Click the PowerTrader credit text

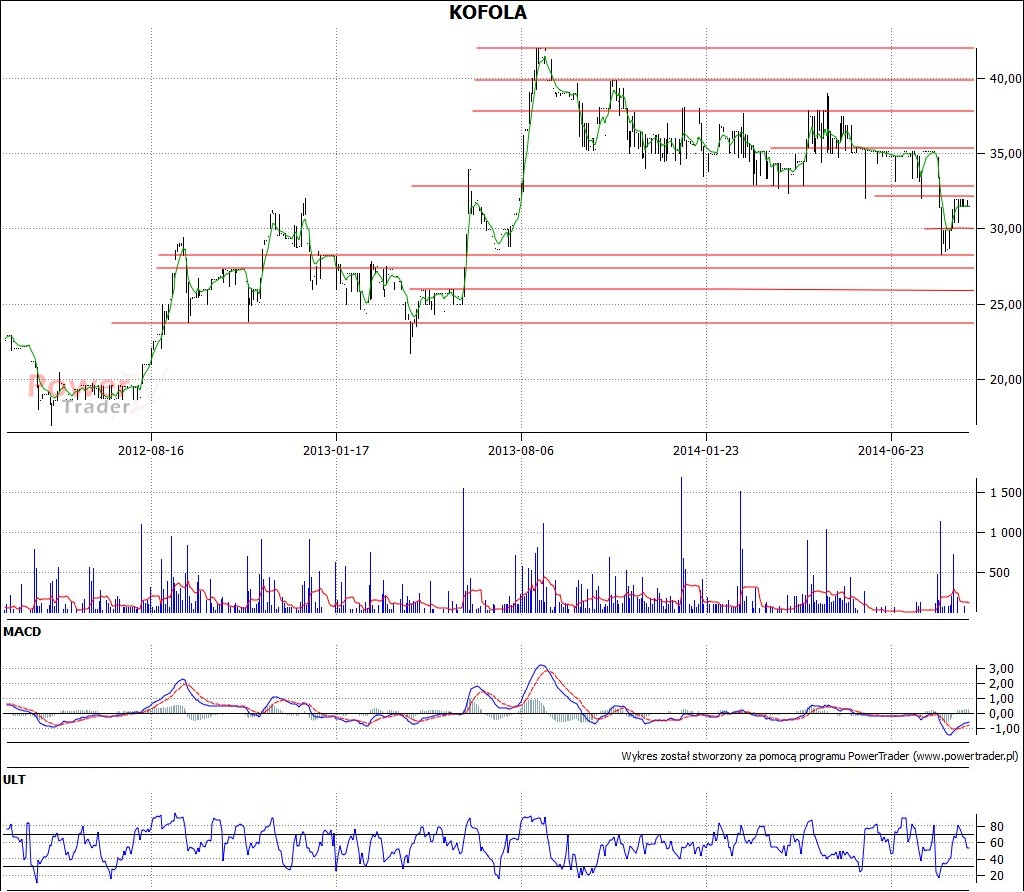[820, 756]
